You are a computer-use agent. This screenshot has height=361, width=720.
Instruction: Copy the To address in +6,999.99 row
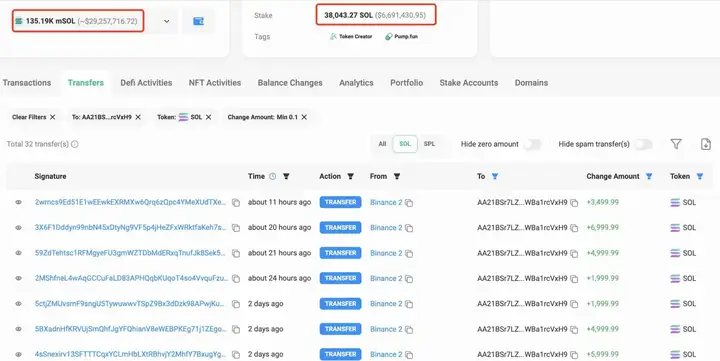(x=574, y=228)
